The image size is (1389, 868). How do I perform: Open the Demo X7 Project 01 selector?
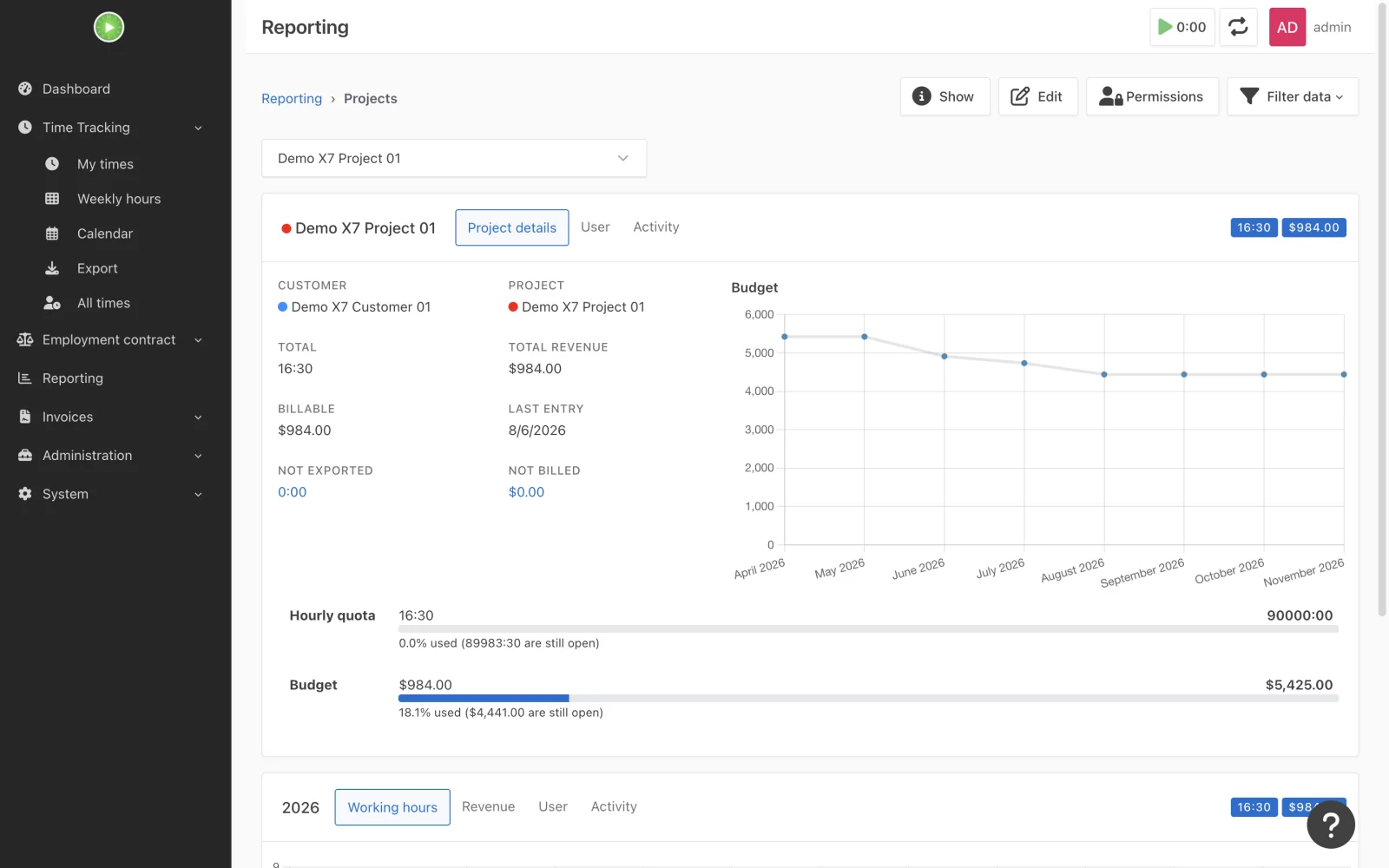click(454, 158)
